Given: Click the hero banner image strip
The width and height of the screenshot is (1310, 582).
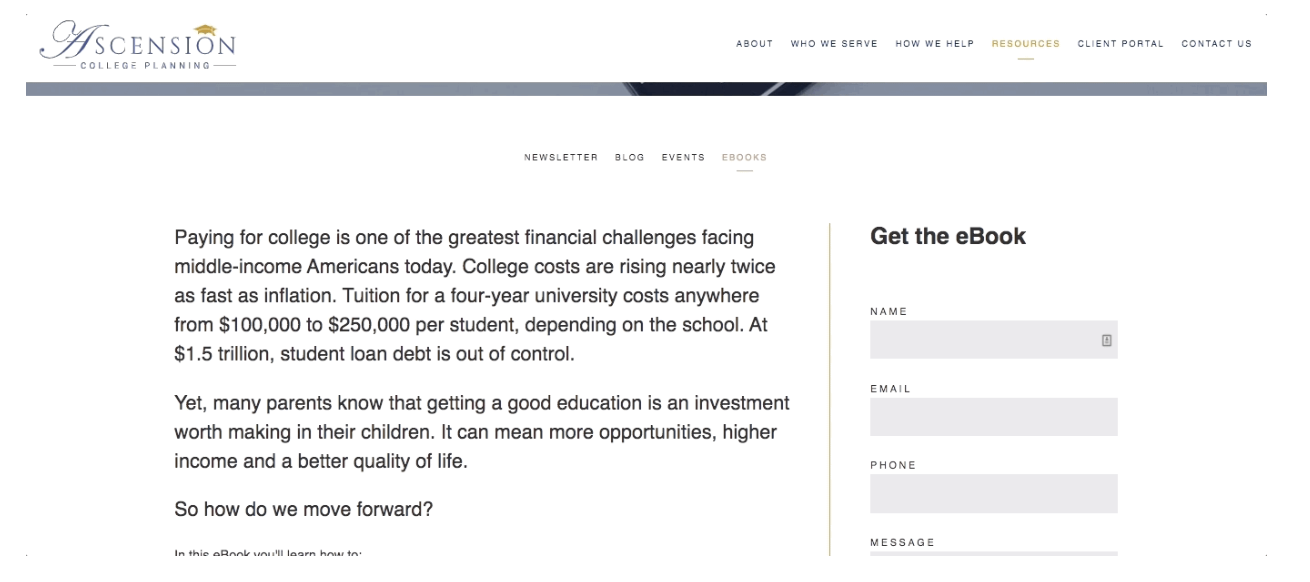Looking at the screenshot, I should [646, 89].
